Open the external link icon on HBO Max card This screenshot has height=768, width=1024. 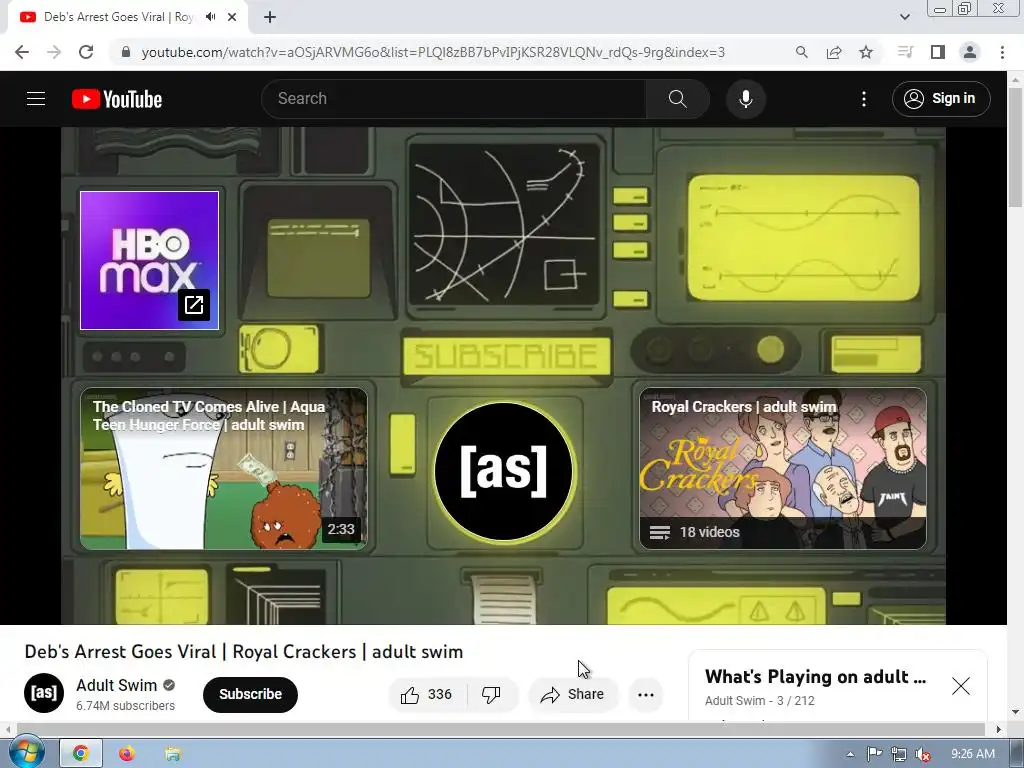point(194,305)
